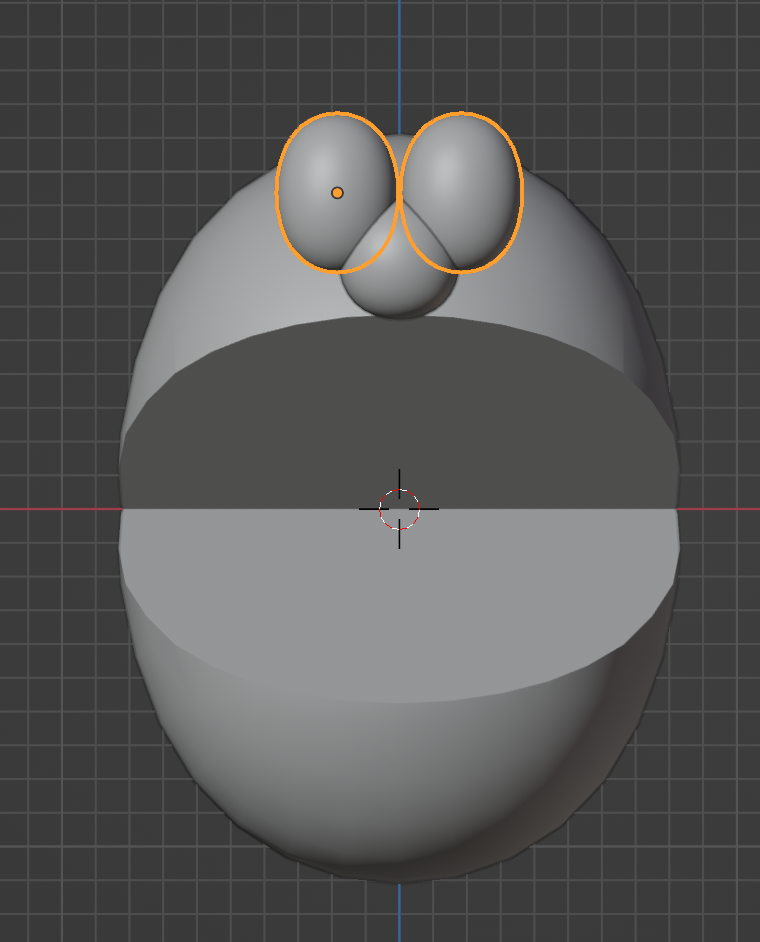The height and width of the screenshot is (942, 760).
Task: Click the orange origin dot on left eye
Action: coord(337,193)
